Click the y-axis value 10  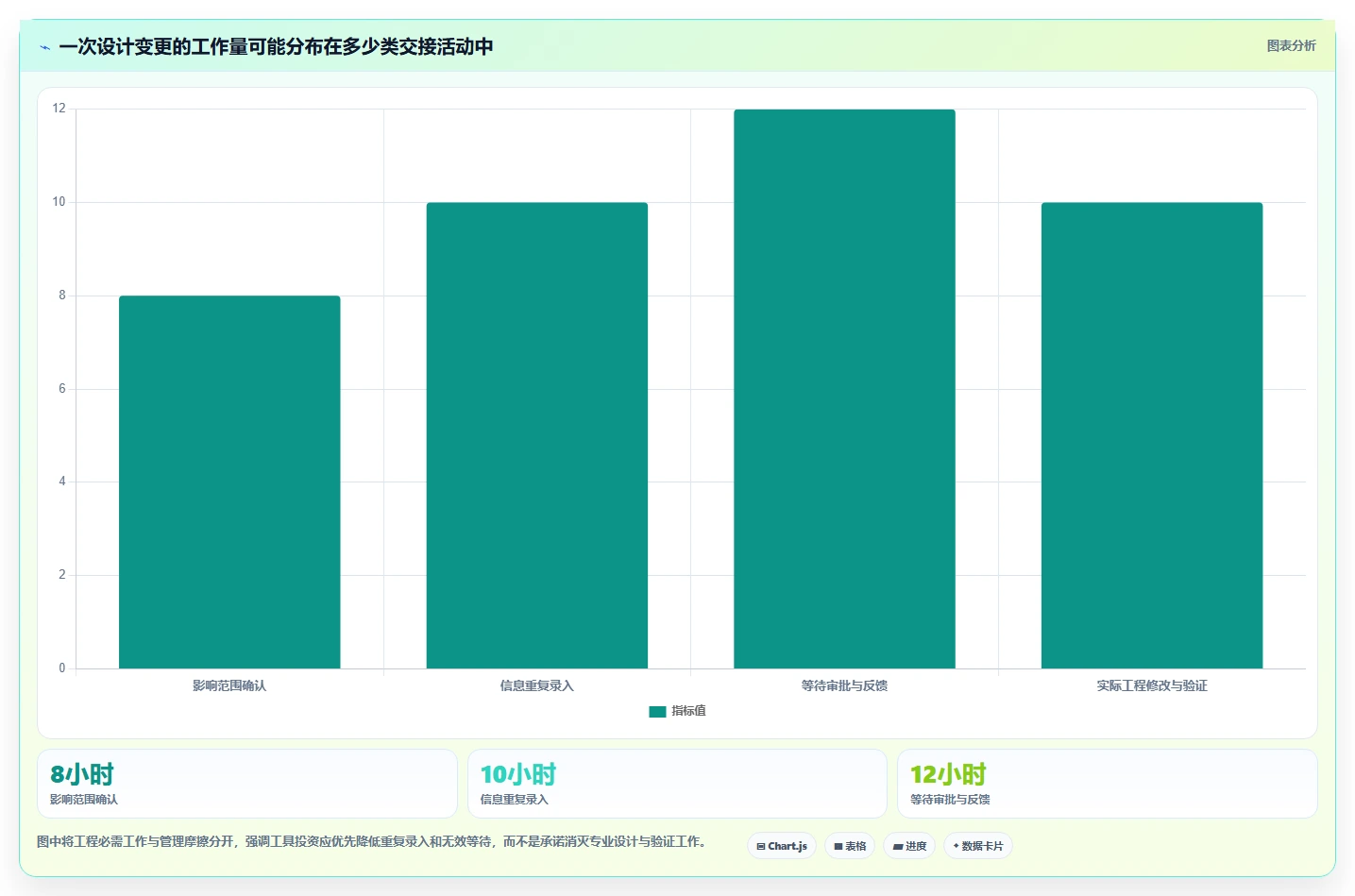pos(59,202)
